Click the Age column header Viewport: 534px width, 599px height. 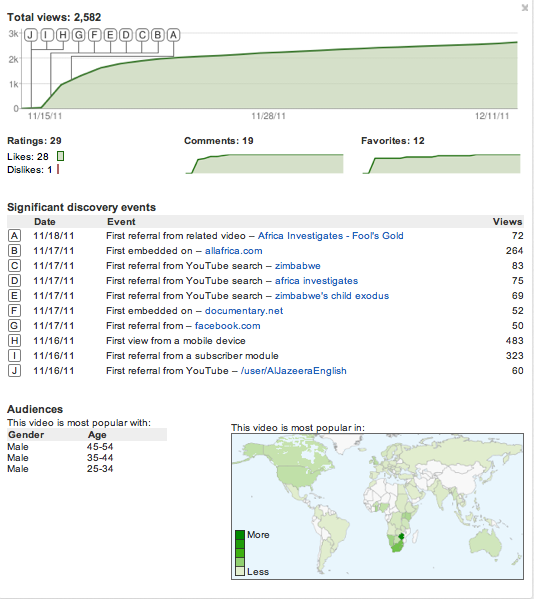97,435
